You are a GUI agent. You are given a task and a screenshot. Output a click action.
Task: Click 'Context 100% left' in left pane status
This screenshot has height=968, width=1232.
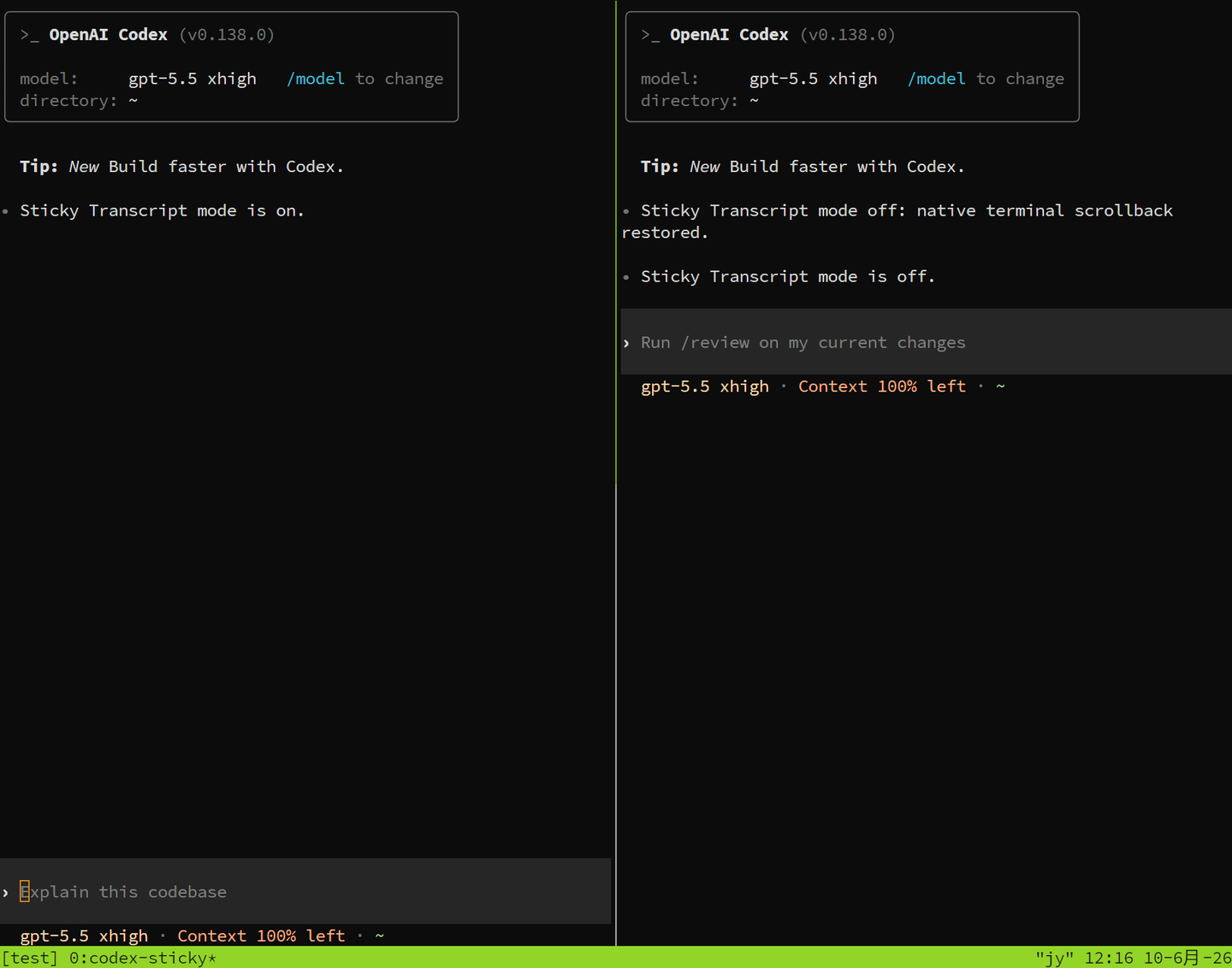261,936
